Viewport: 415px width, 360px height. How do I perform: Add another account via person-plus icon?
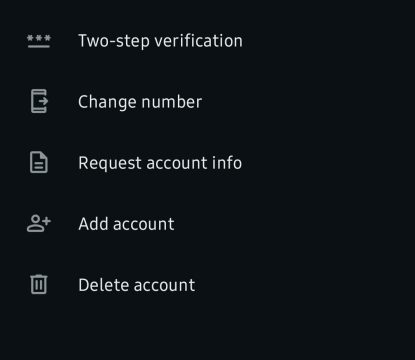tap(39, 223)
